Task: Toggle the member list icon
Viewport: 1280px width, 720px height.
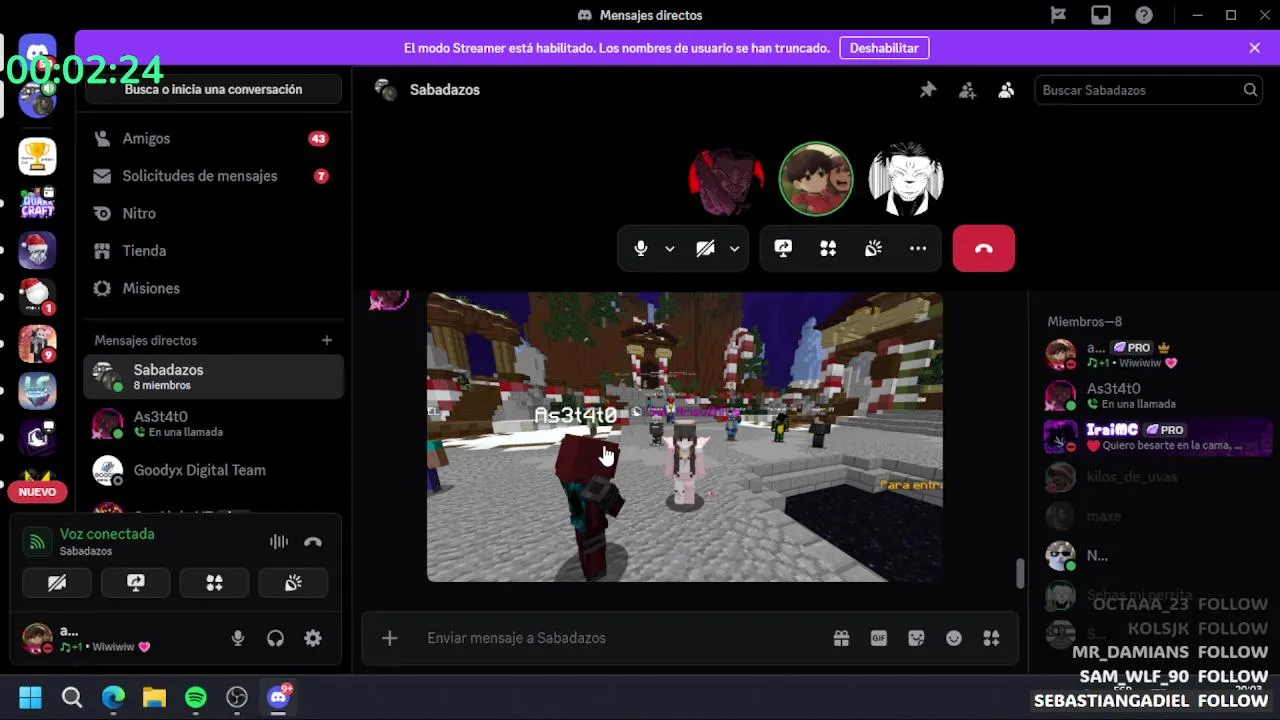Action: tap(1006, 90)
